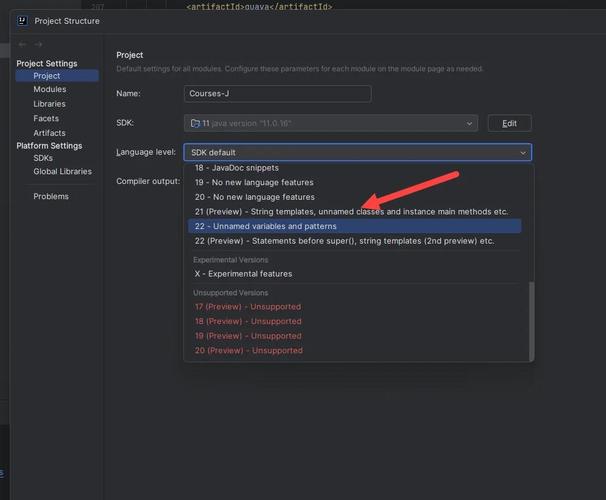Image resolution: width=606 pixels, height=500 pixels.
Task: Open Libraries settings page
Action: (49, 104)
